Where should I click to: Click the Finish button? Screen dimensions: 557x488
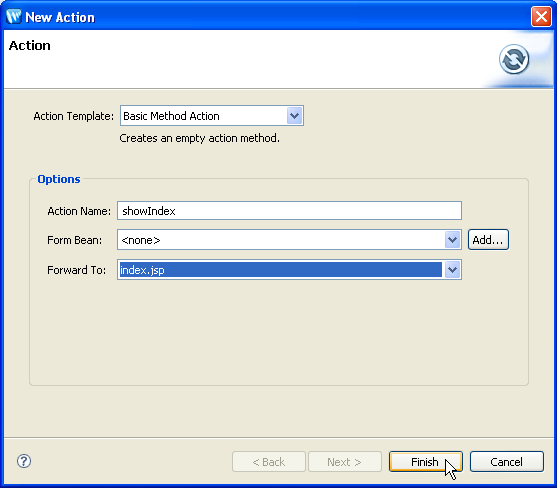point(426,462)
